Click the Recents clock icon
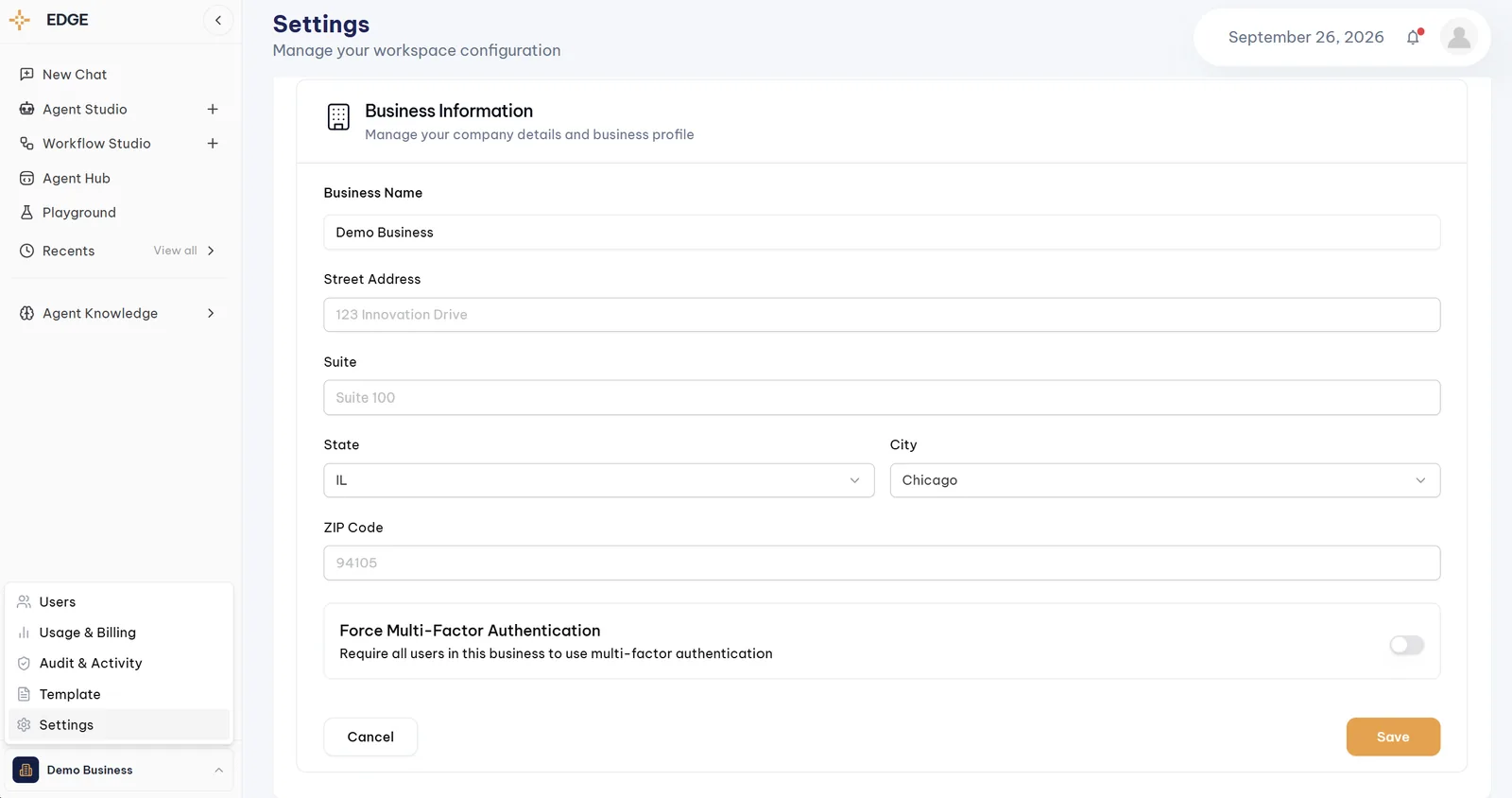 point(26,251)
